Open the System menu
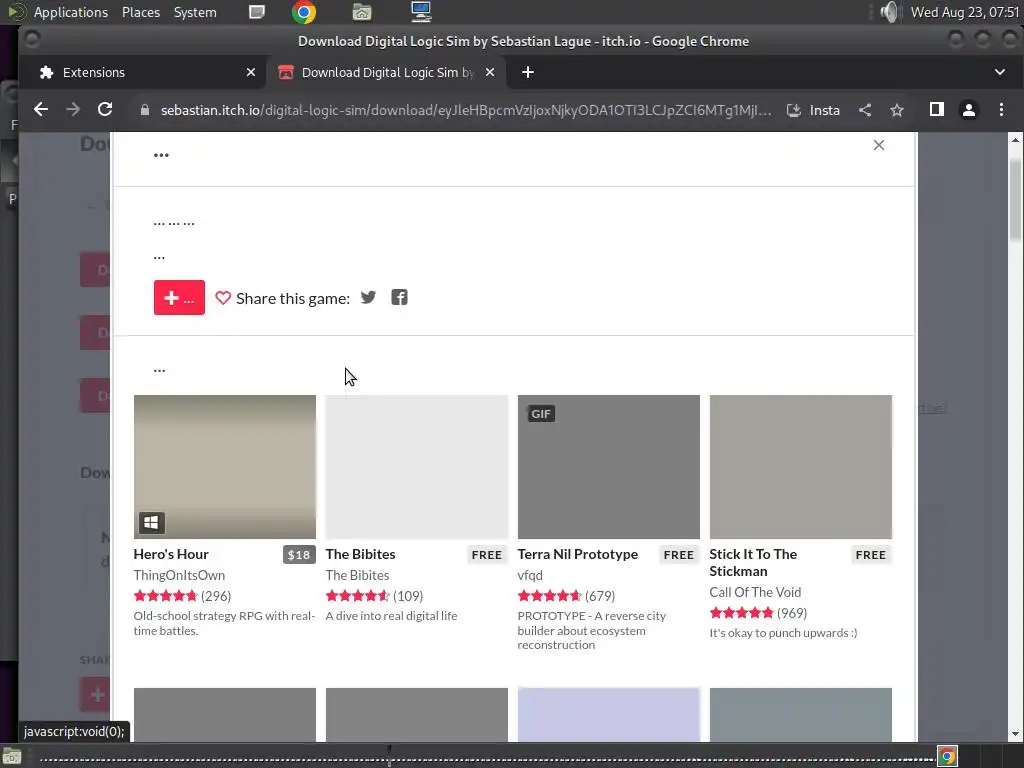Image resolution: width=1024 pixels, height=768 pixels. click(195, 12)
